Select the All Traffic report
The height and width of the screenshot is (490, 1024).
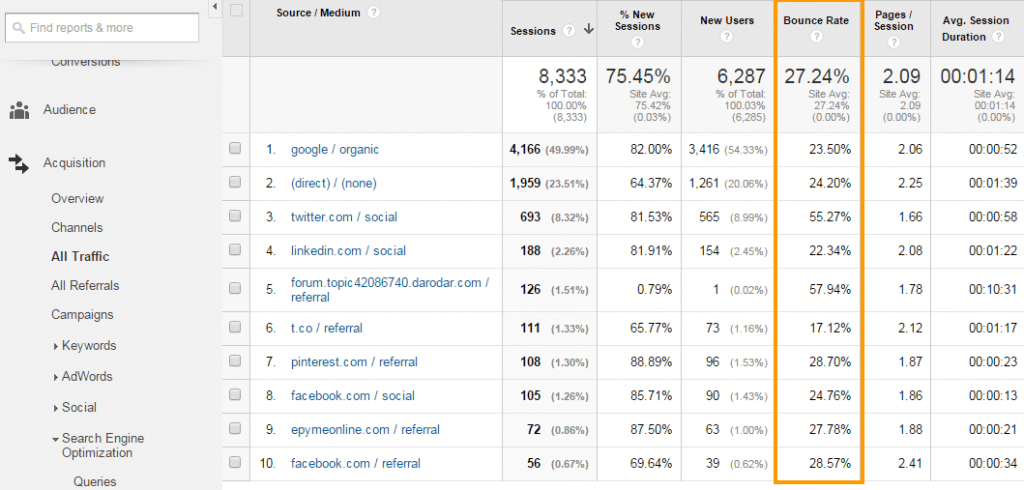tap(80, 257)
